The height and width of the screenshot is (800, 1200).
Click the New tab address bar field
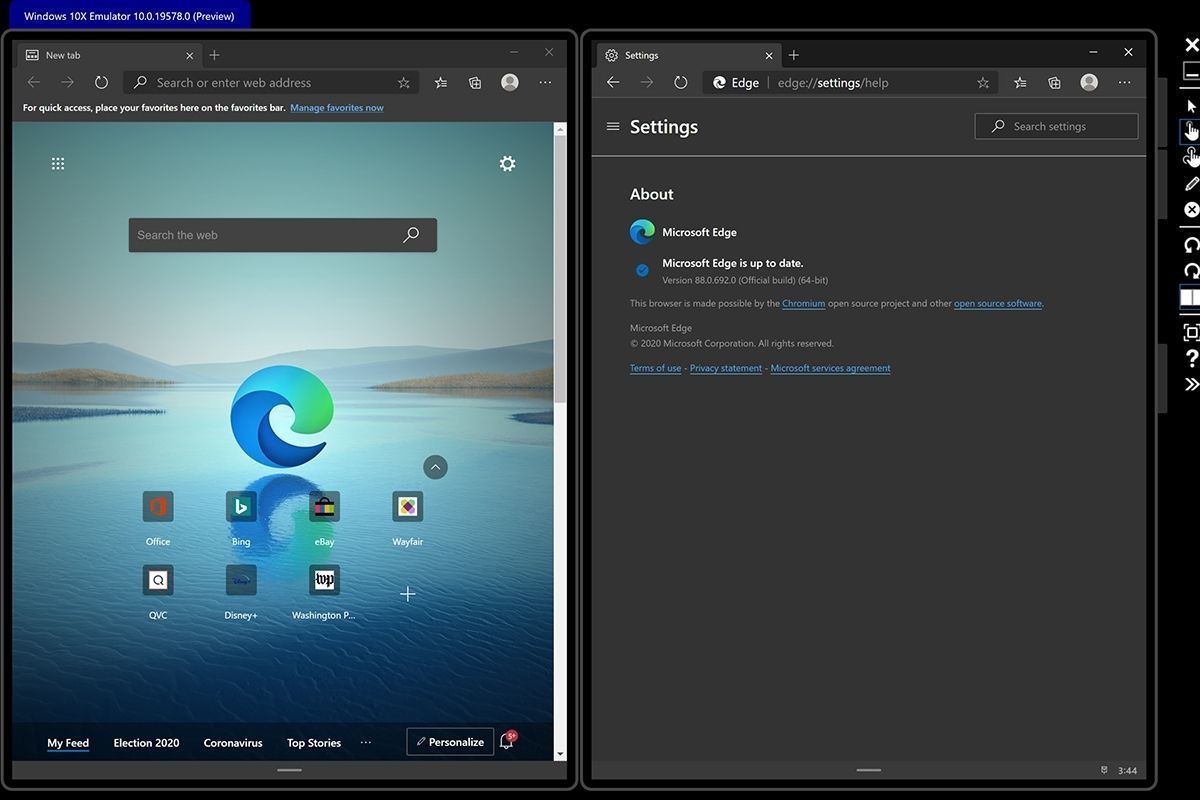click(270, 83)
